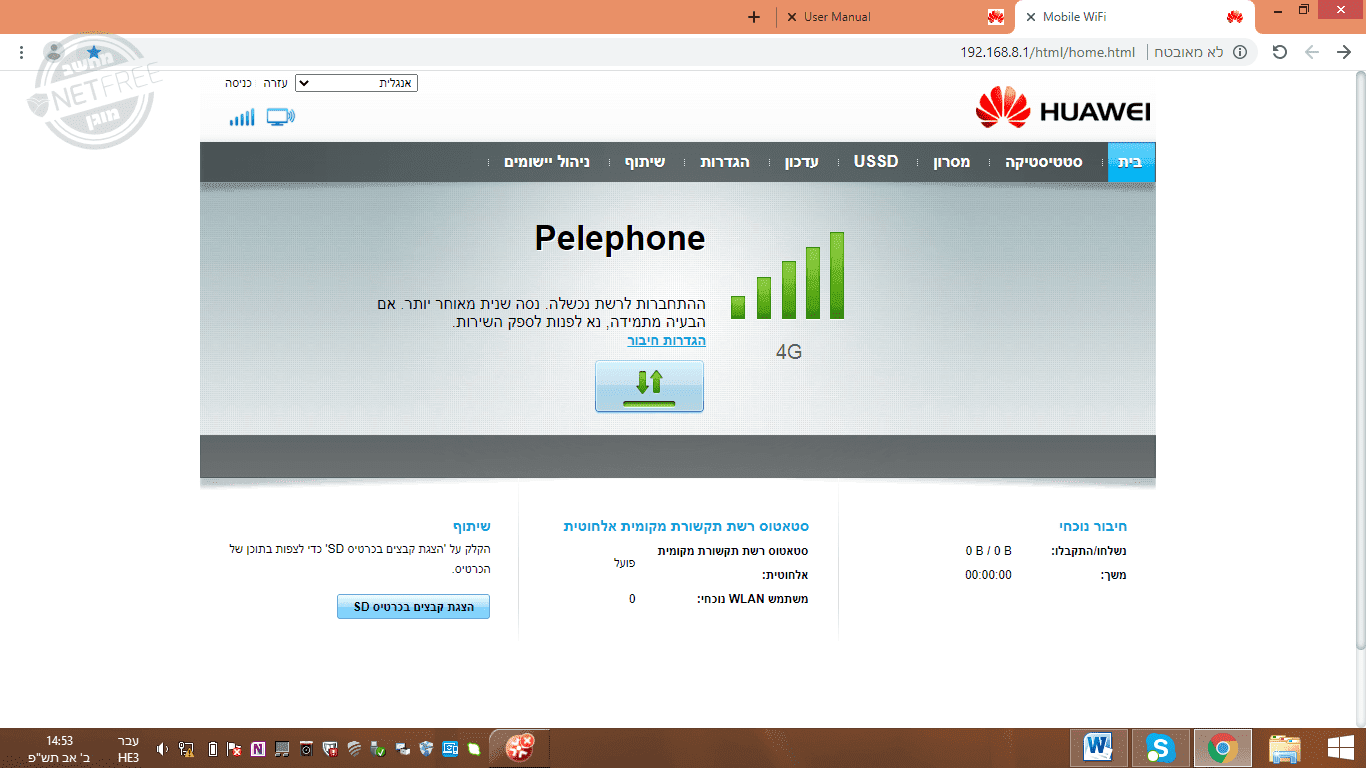Go to the שיתוף sharing tab
The image size is (1366, 768).
[645, 162]
